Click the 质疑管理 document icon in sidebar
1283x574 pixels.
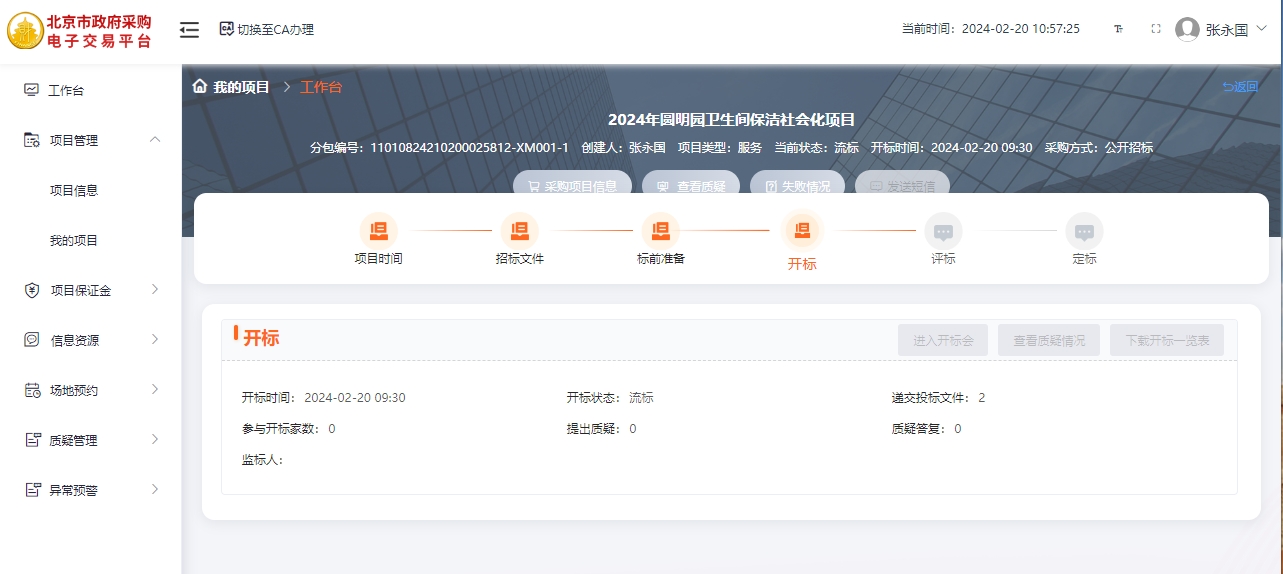tap(31, 440)
